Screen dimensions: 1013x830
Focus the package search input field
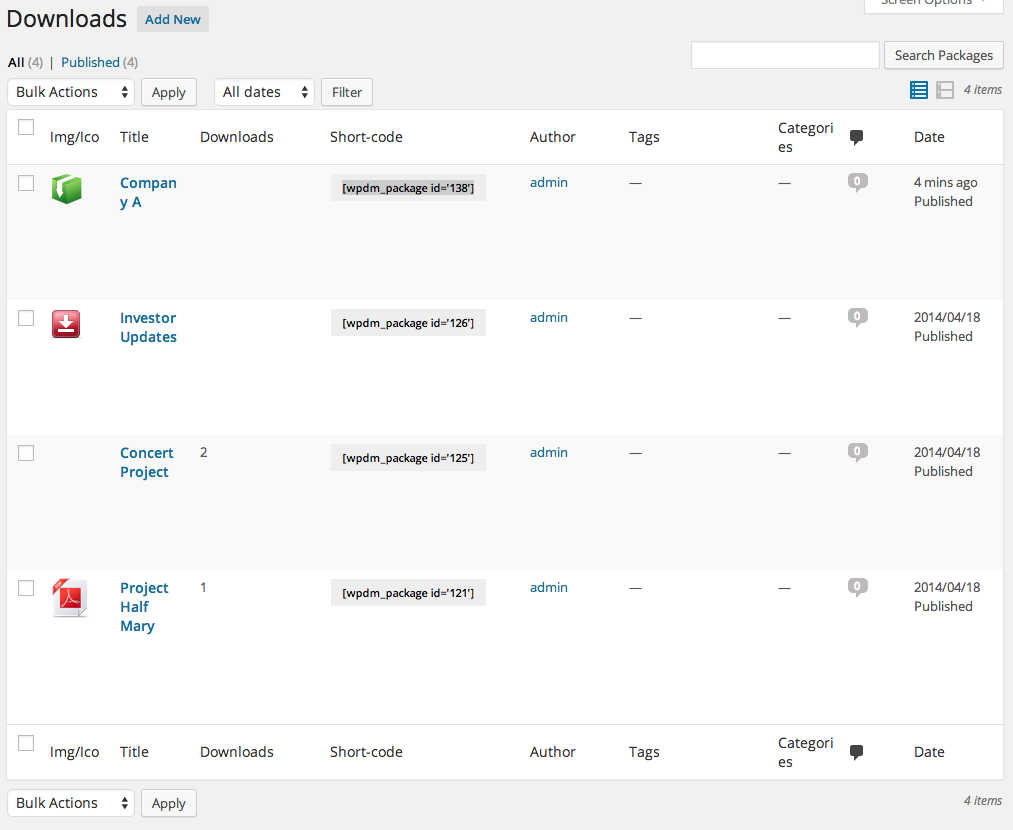(x=785, y=55)
